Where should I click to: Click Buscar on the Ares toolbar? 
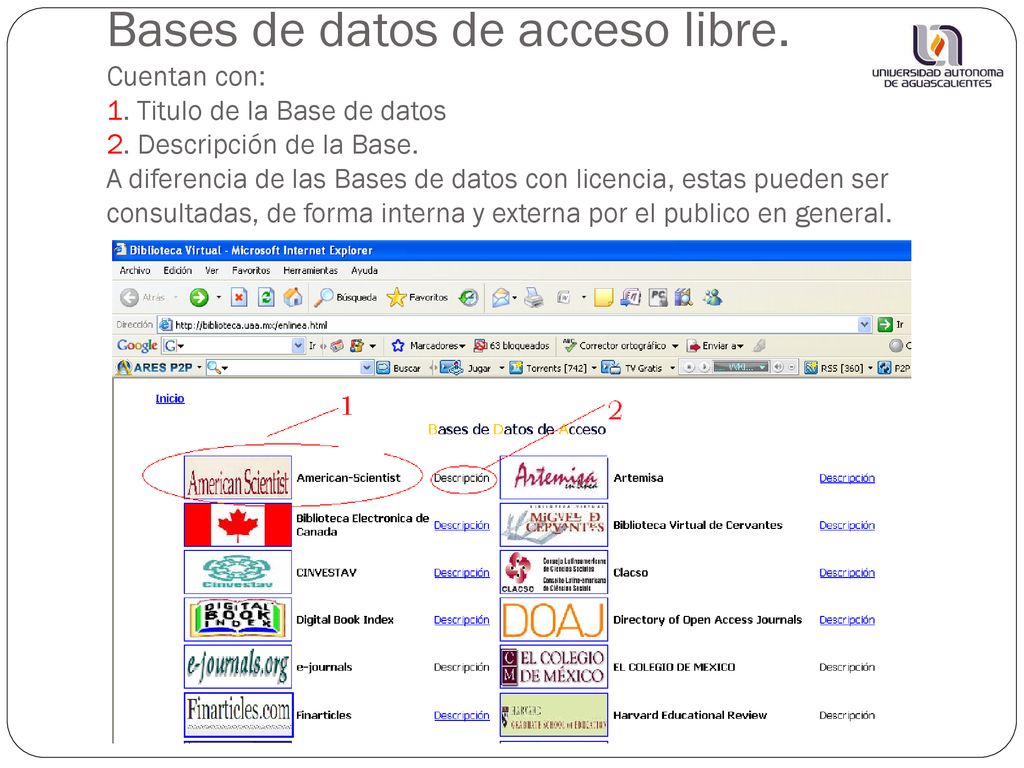pos(399,368)
